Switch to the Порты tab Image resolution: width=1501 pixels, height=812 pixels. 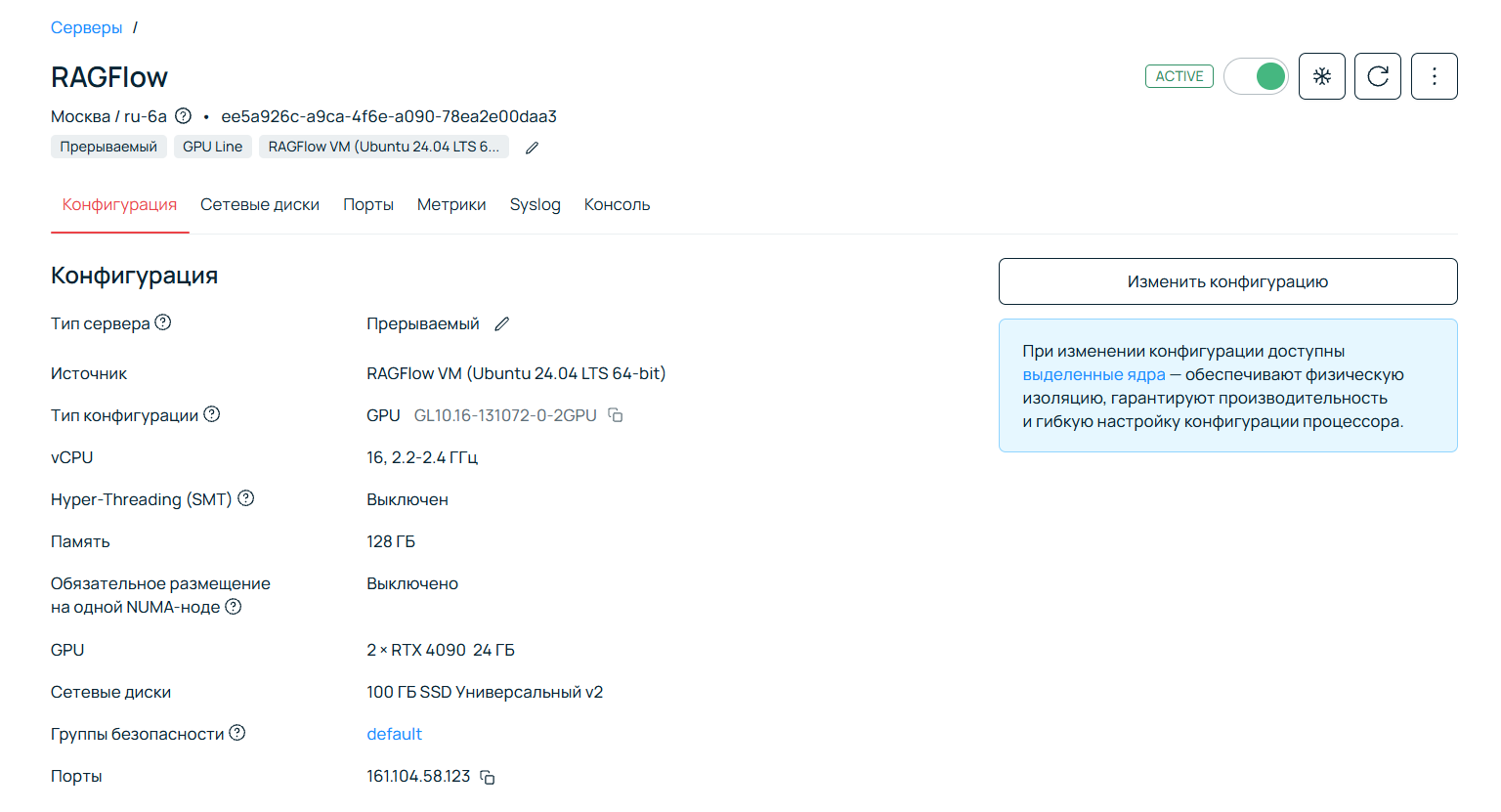point(368,204)
